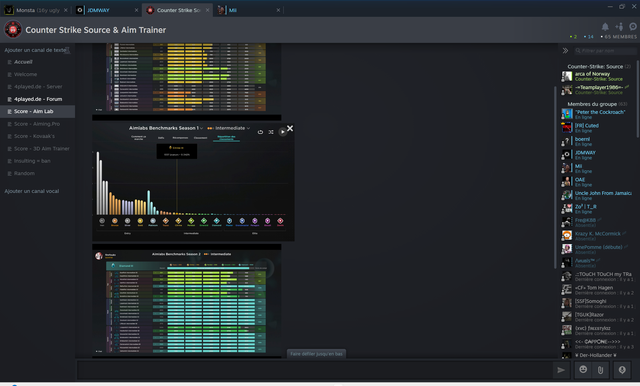The image size is (640, 386).
Task: Click the paperclip attach file icon
Action: [x=600, y=370]
